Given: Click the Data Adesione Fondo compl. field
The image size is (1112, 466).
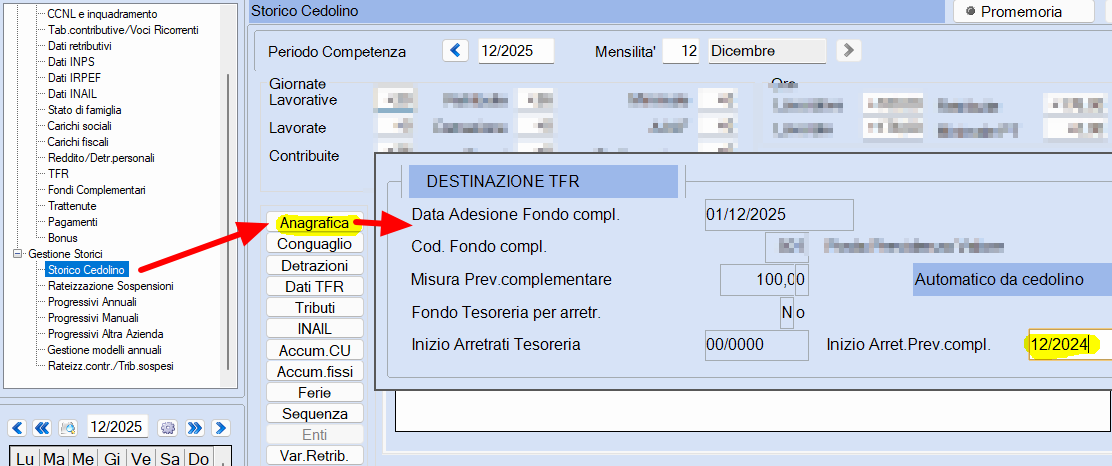Looking at the screenshot, I should click(x=779, y=215).
